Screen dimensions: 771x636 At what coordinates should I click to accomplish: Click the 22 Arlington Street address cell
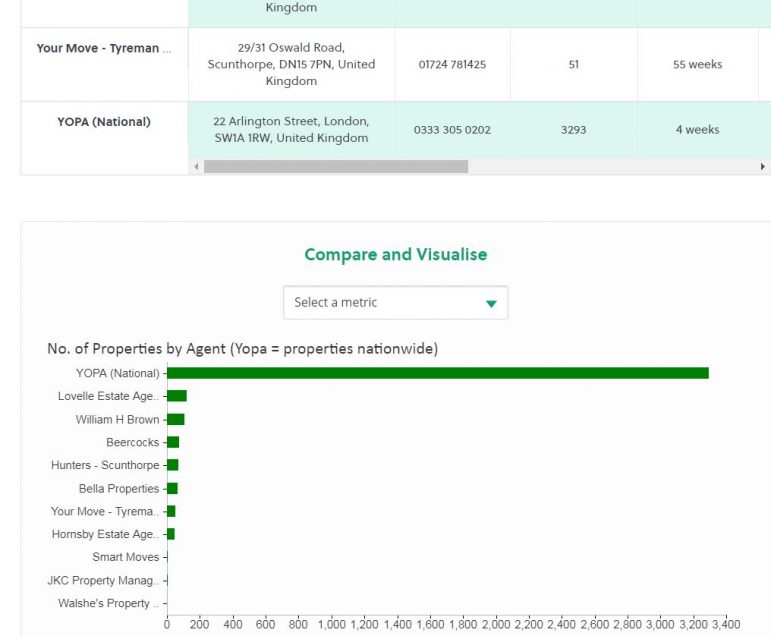(291, 130)
